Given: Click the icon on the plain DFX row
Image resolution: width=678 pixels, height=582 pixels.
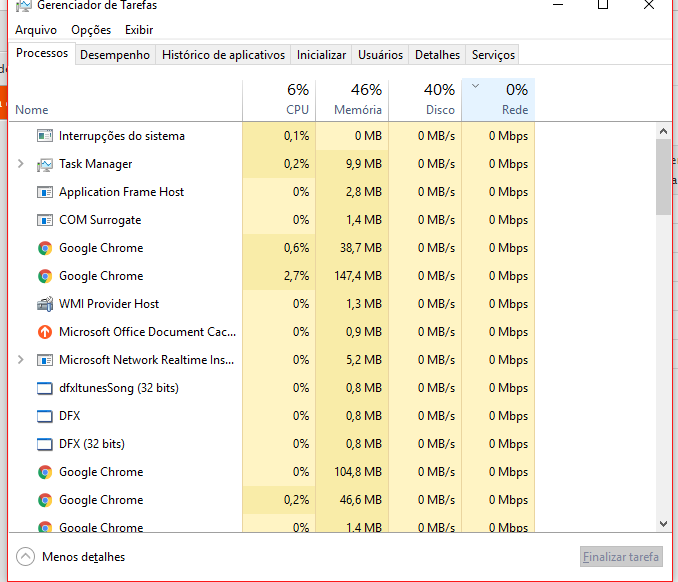Looking at the screenshot, I should [x=45, y=416].
